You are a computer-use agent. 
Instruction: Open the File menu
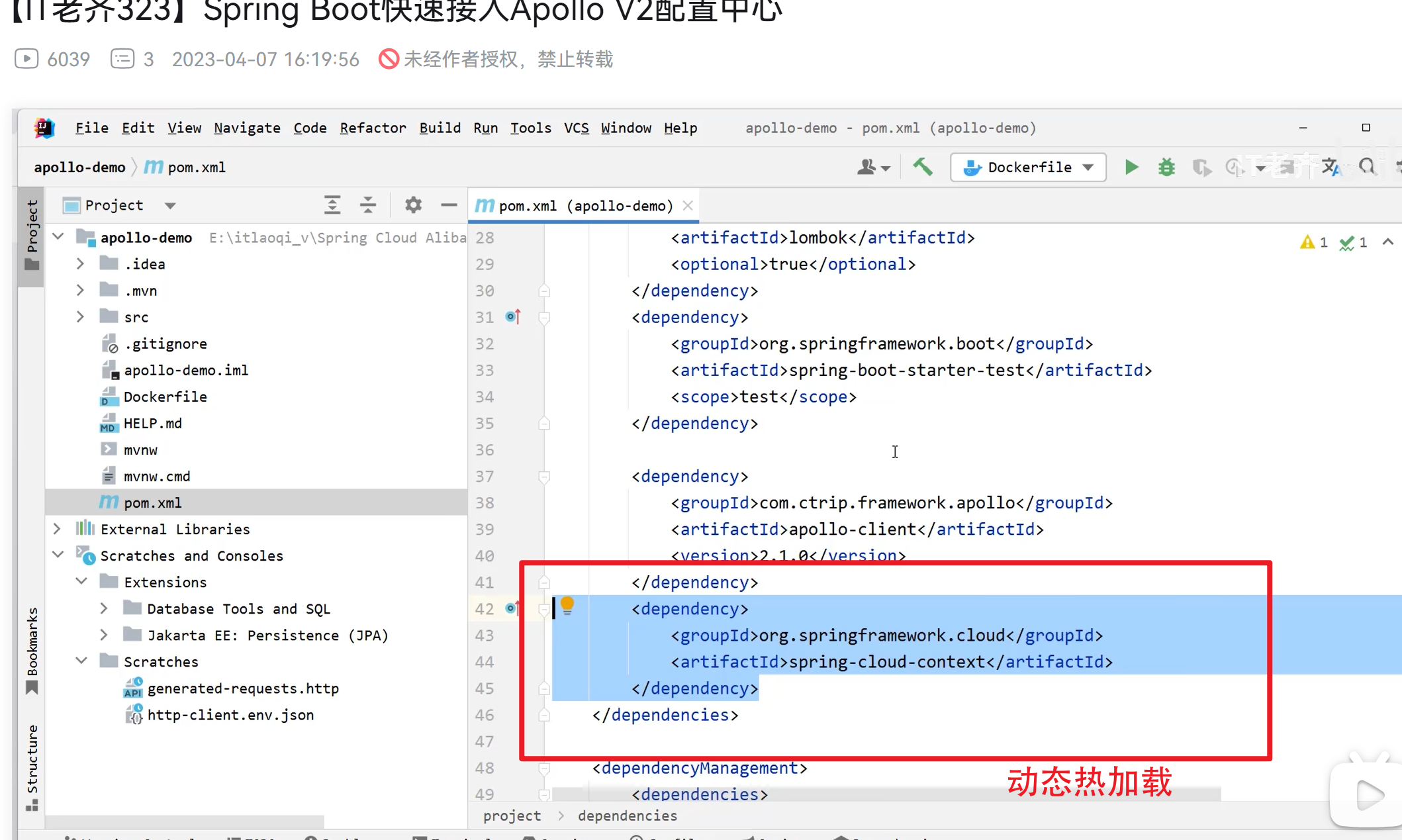91,128
